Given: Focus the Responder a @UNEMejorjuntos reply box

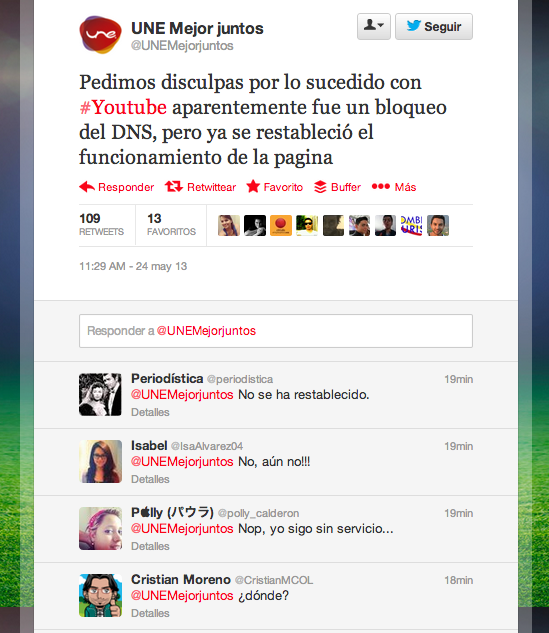Looking at the screenshot, I should click(x=276, y=331).
